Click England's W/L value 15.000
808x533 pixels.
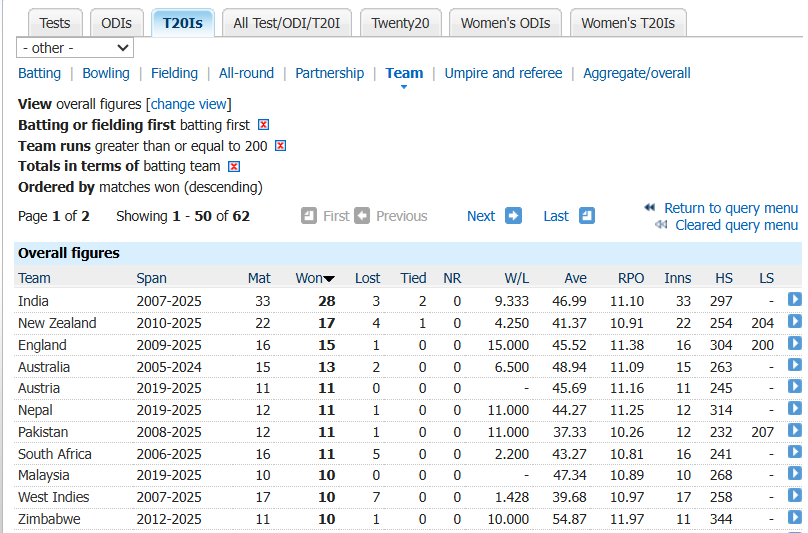509,345
